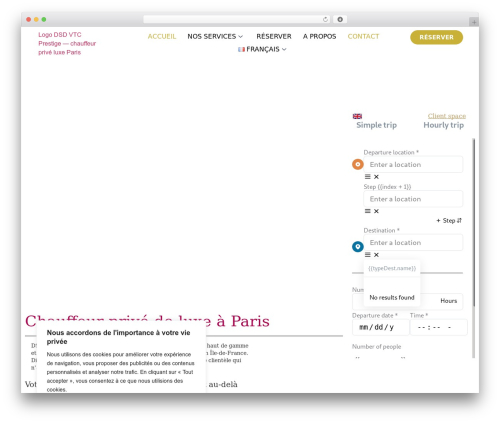The width and height of the screenshot is (500, 423).
Task: Remove the Departure location with its X icon
Action: pos(376,177)
